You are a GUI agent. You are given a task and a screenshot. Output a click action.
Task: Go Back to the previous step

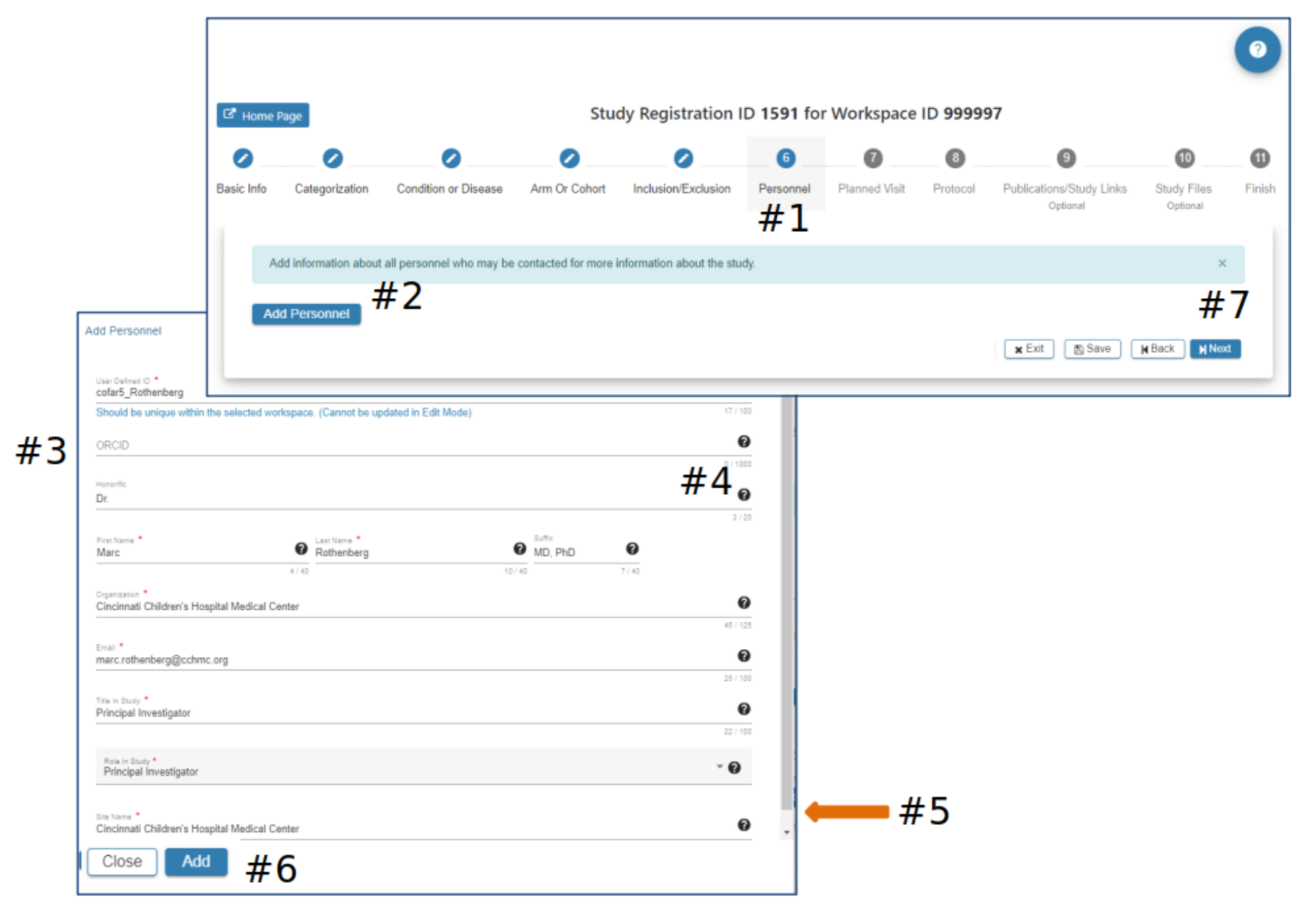[1158, 349]
